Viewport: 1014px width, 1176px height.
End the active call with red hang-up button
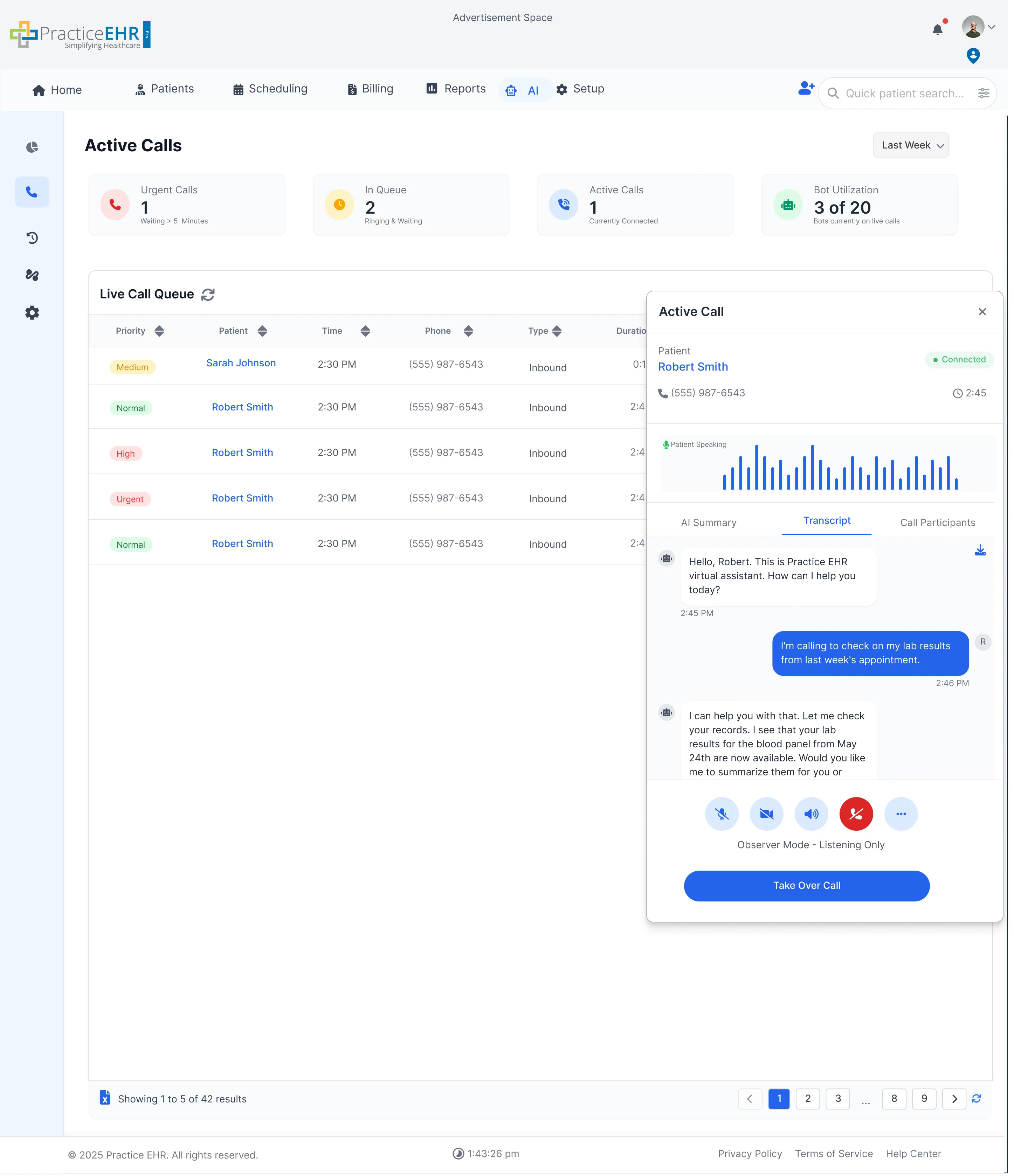[x=856, y=813]
